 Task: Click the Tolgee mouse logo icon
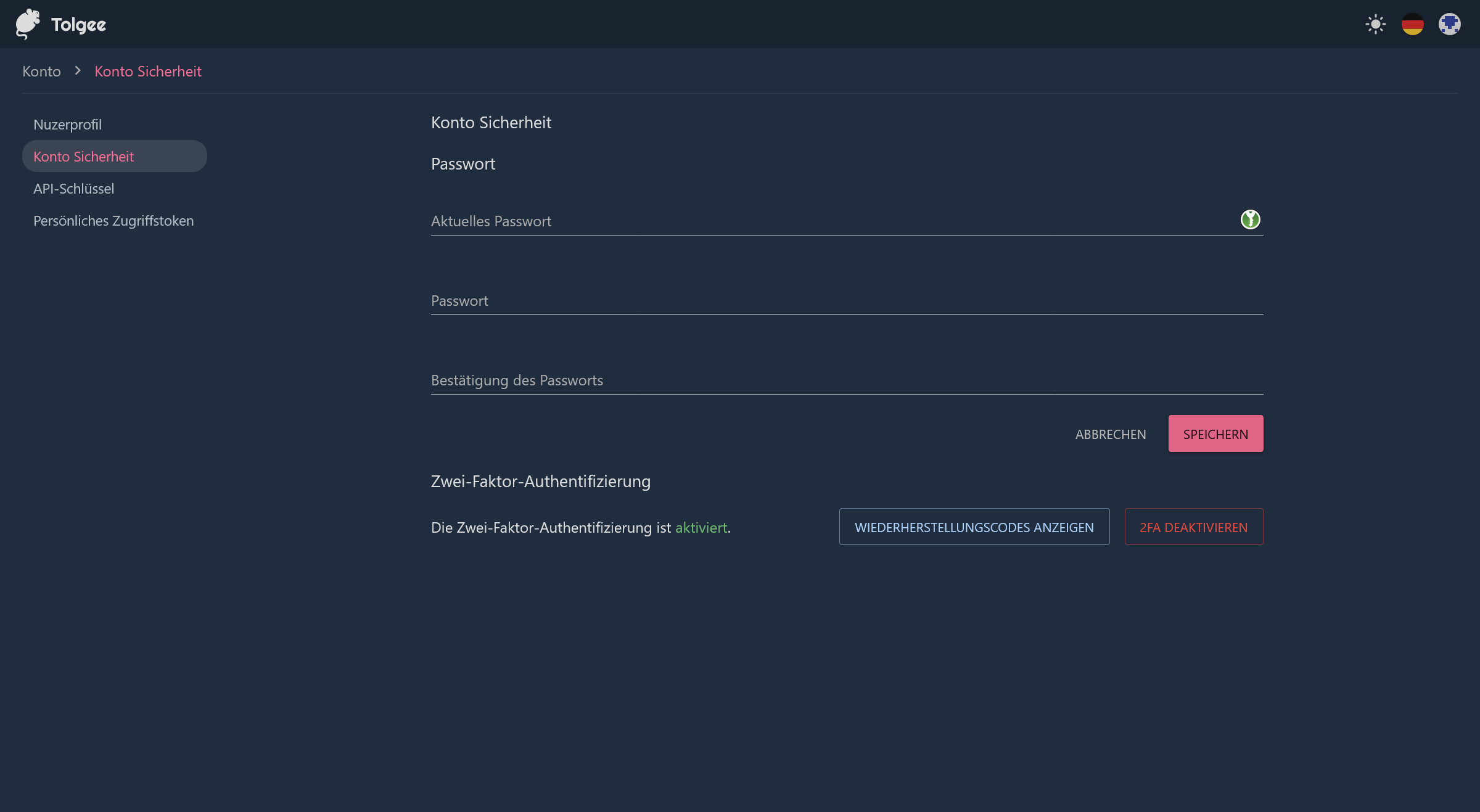[x=28, y=24]
